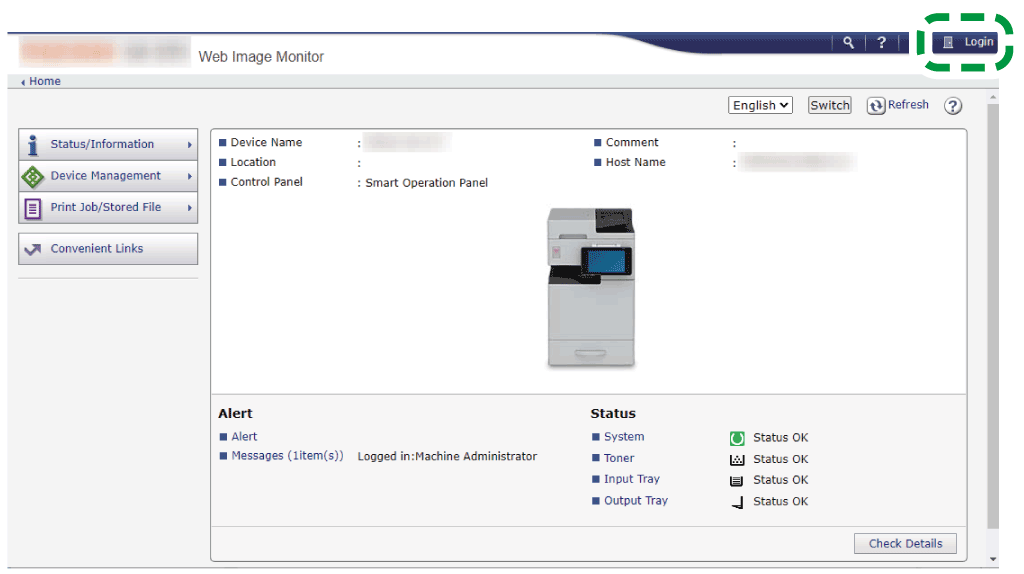1024x574 pixels.
Task: Open the Messages (1item(s)) link
Action: pyautogui.click(x=287, y=455)
